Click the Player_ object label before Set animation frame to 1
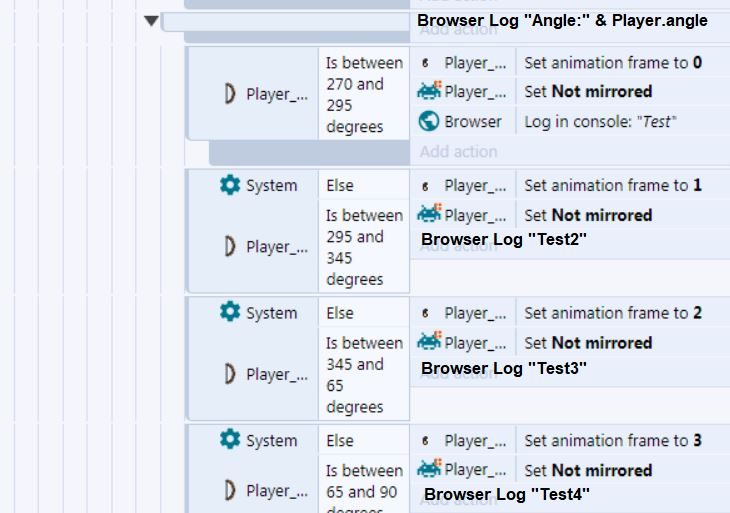Image resolution: width=730 pixels, height=513 pixels. [x=475, y=186]
